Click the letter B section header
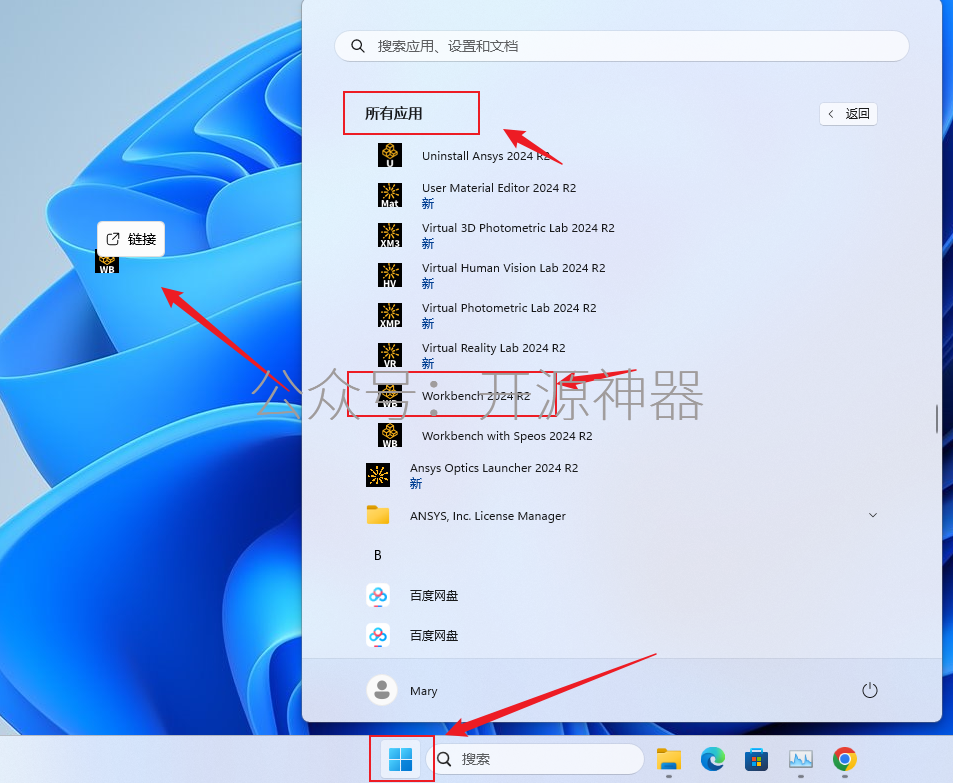Screen dimensions: 953x783 click(x=377, y=555)
